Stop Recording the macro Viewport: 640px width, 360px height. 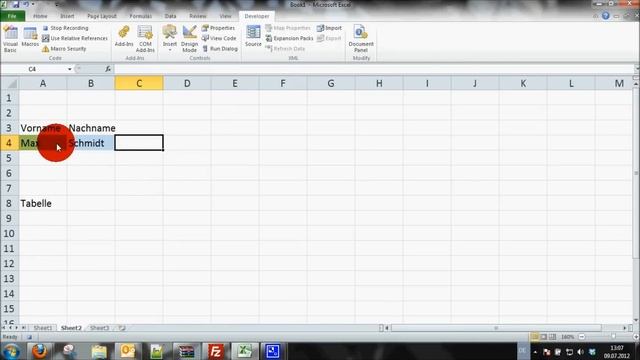coord(65,28)
